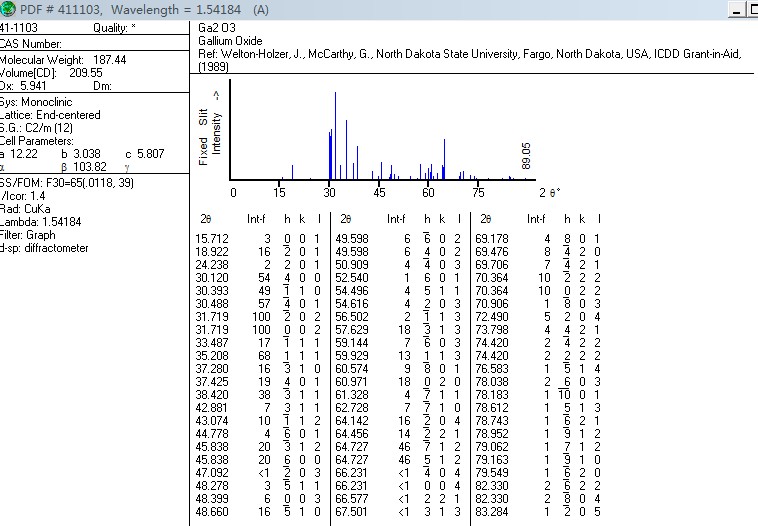
Task: Click the 67.501 two-theta value
Action: point(352,512)
